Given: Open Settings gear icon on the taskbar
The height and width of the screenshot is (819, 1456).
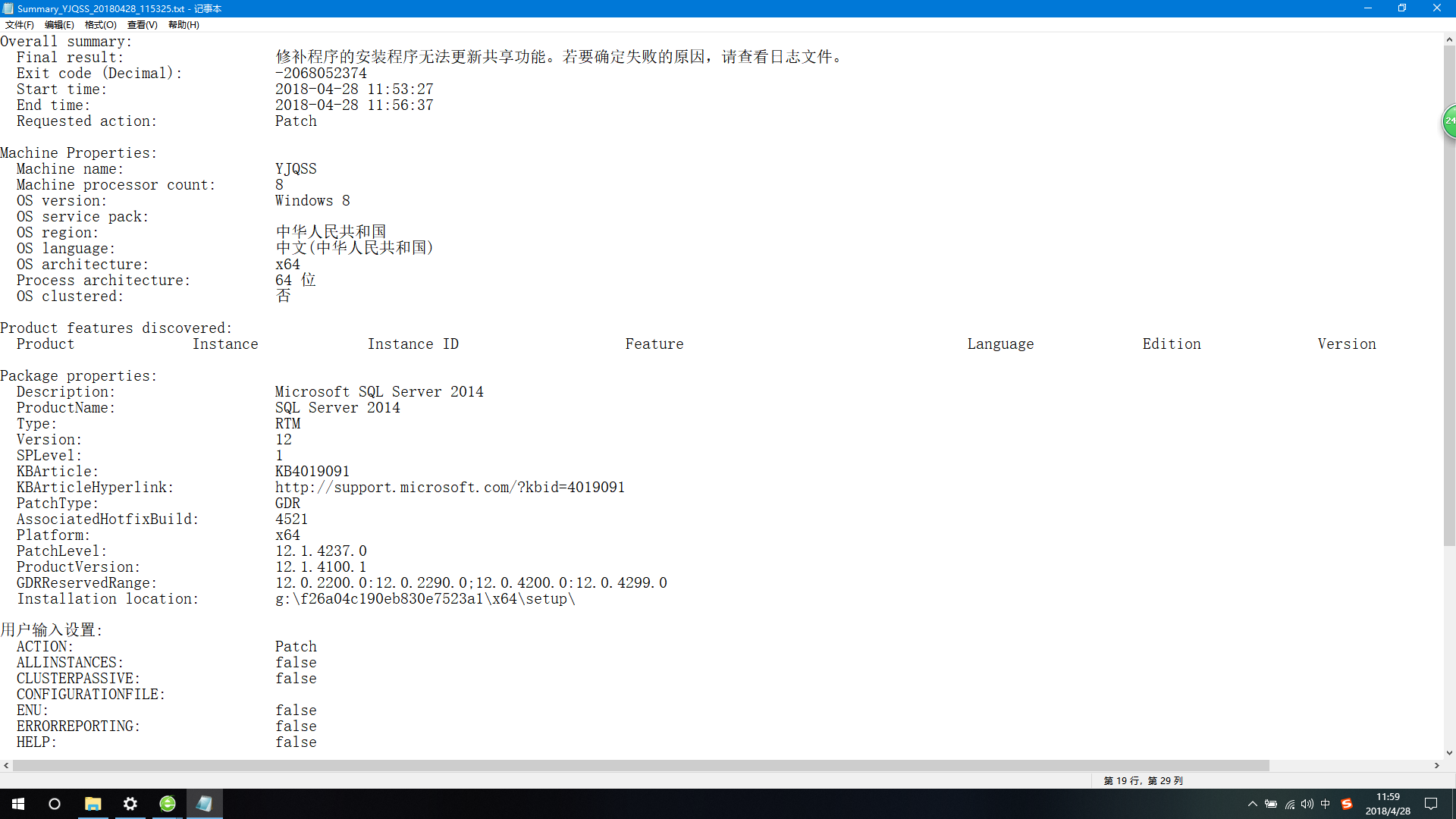Looking at the screenshot, I should point(130,804).
